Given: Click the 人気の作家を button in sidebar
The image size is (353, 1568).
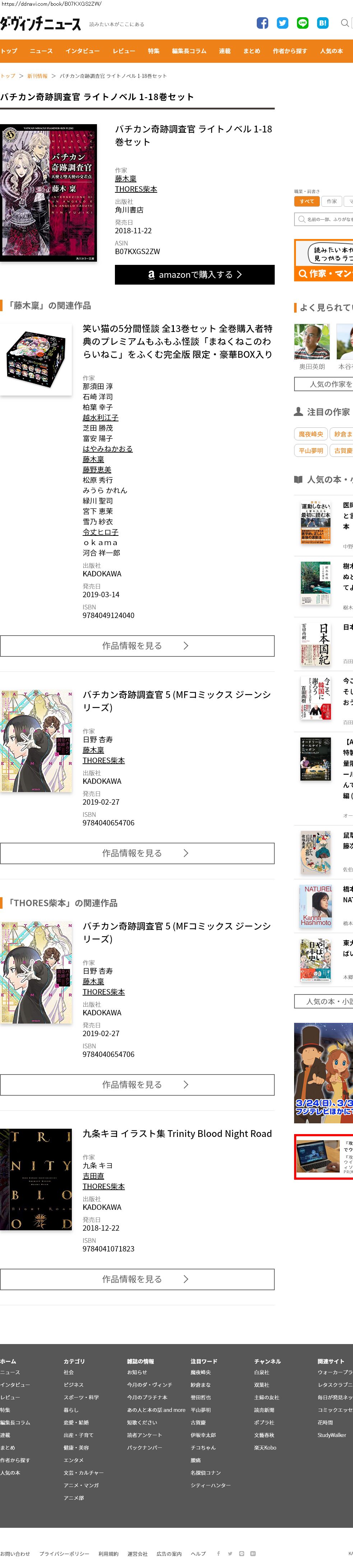Looking at the screenshot, I should (324, 384).
